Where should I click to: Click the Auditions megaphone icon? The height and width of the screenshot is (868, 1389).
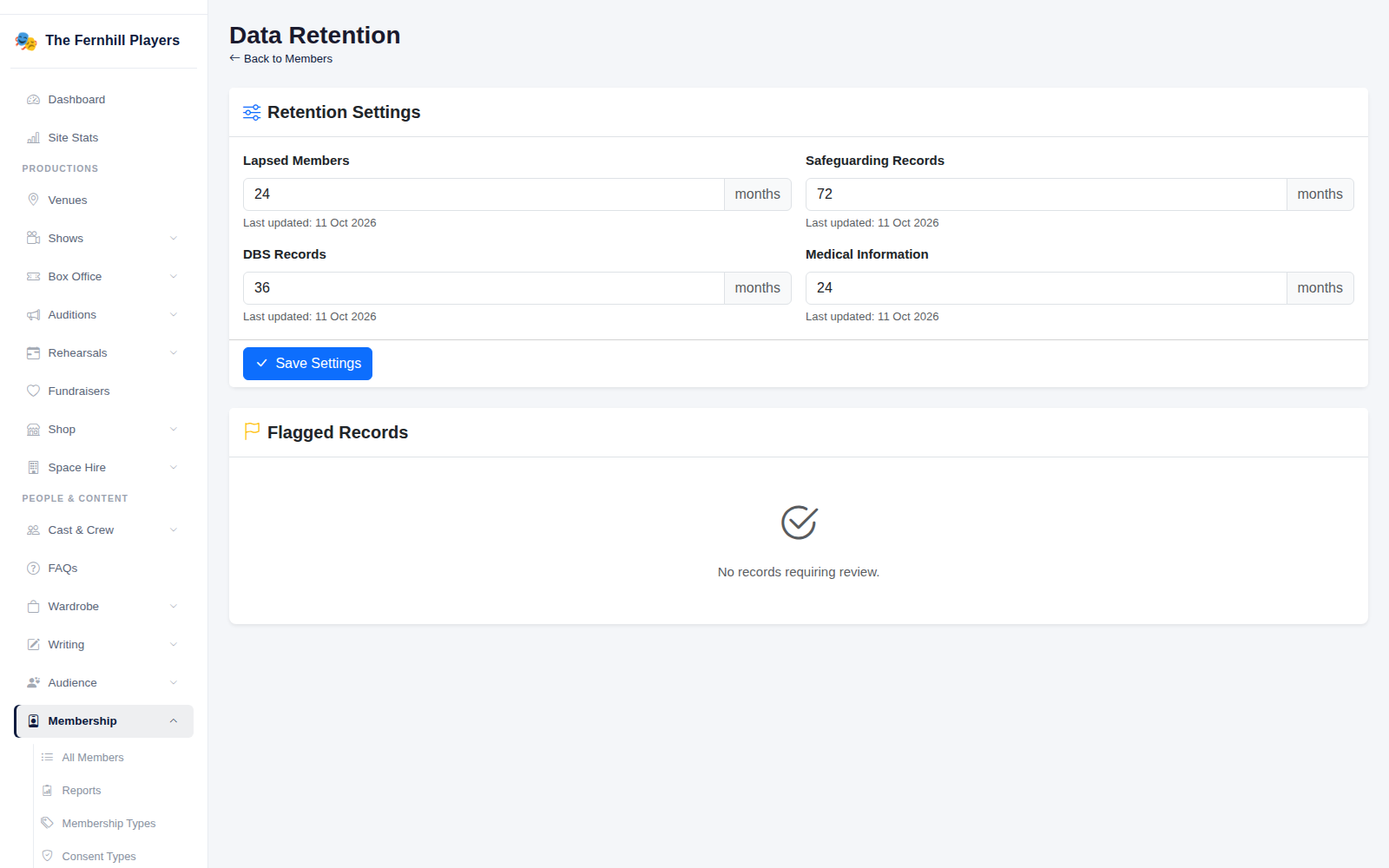[x=33, y=315]
